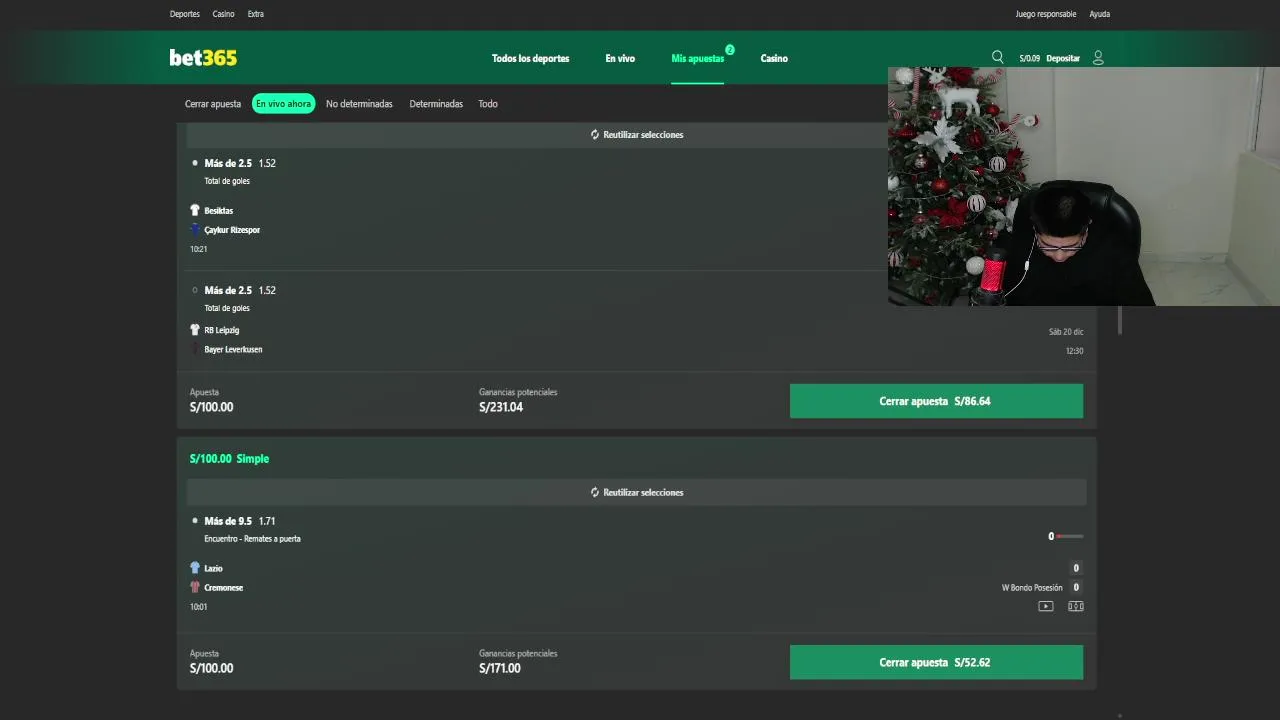
Task: Open the Ayuda link
Action: (1100, 14)
